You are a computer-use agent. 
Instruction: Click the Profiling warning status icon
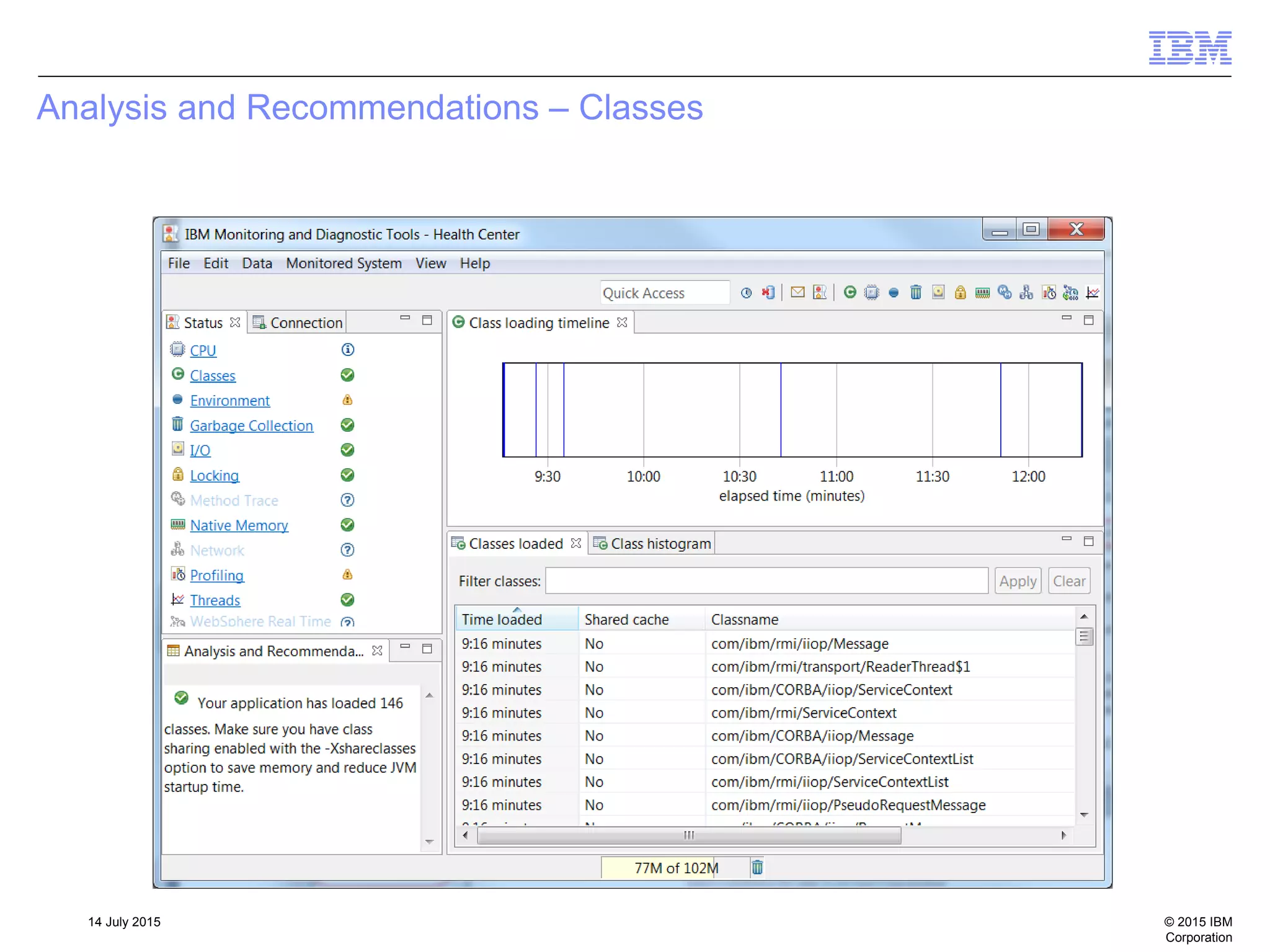tap(347, 575)
